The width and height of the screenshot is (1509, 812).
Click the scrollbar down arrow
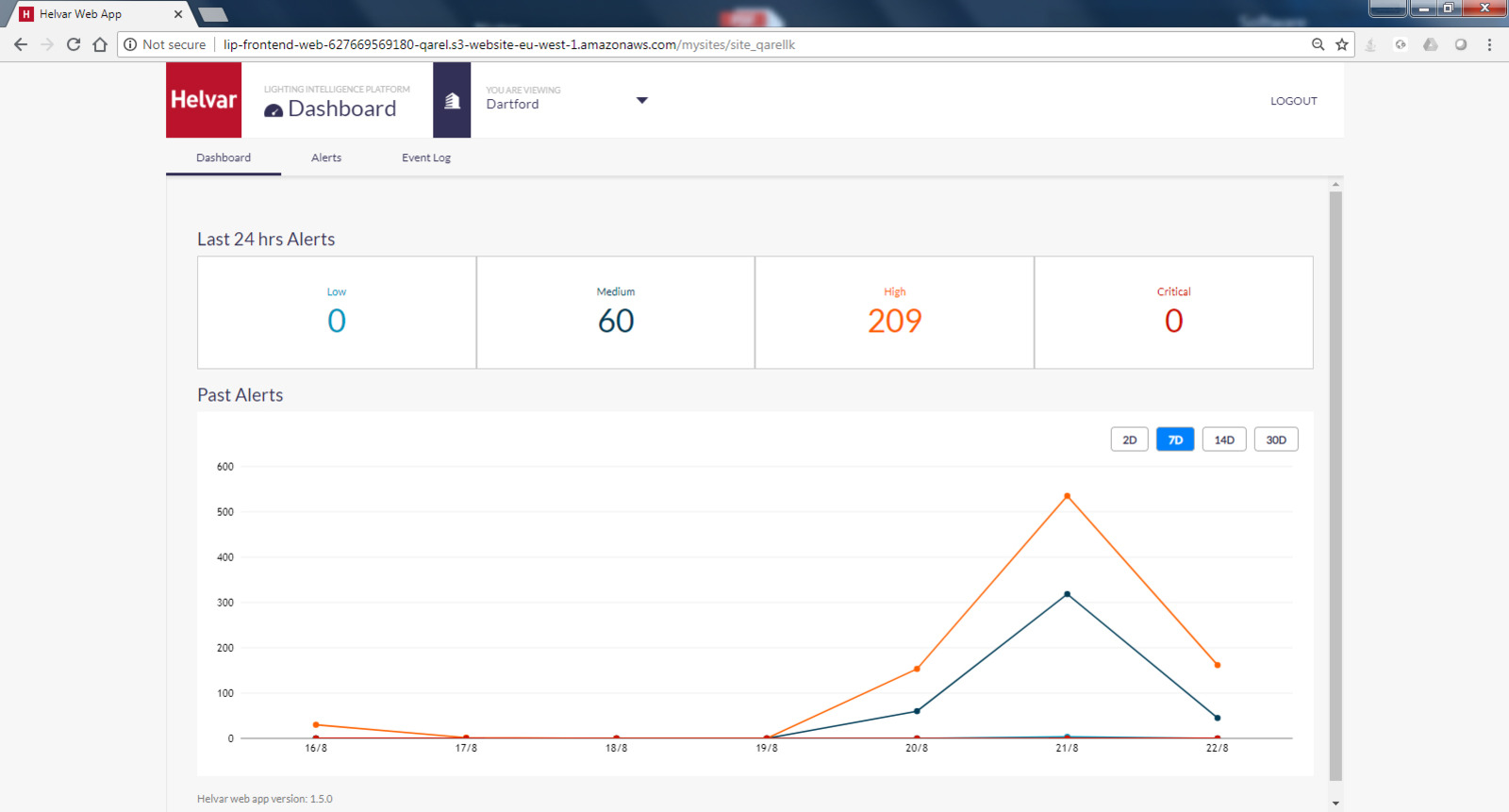point(1335,804)
